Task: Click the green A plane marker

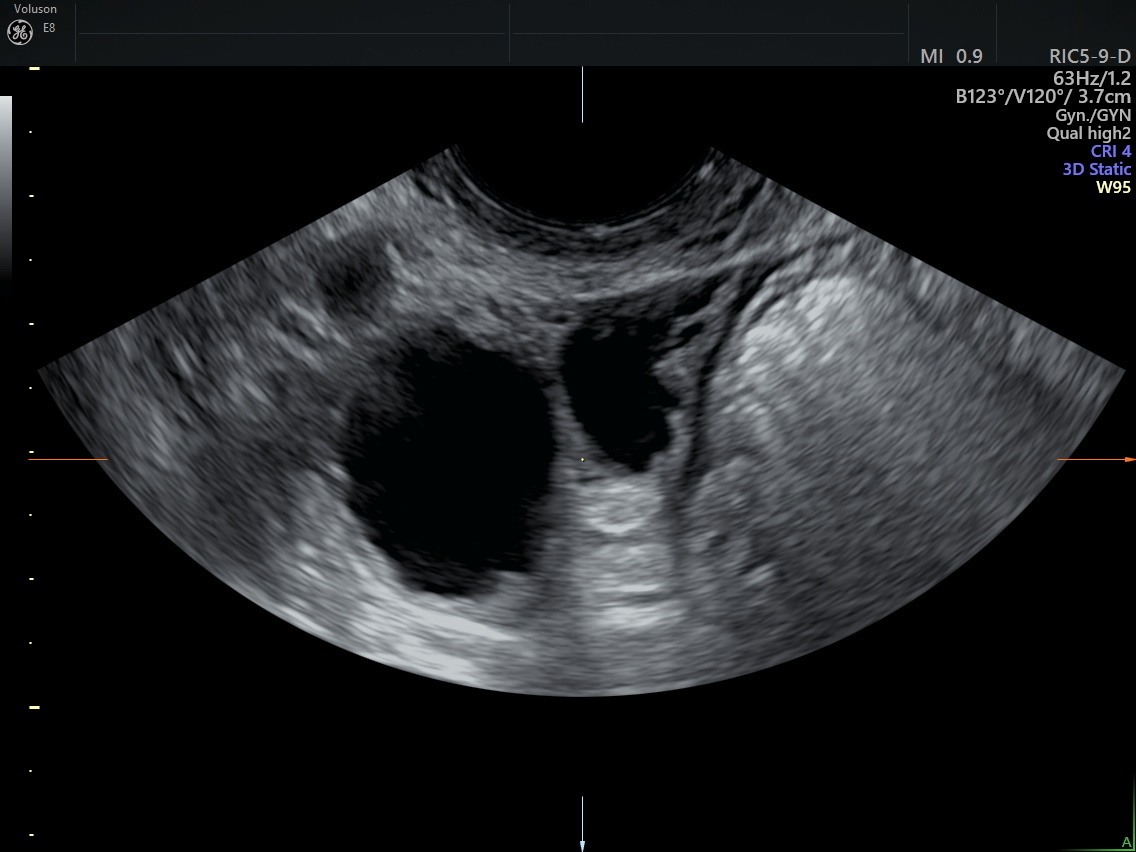Action: click(x=1127, y=842)
